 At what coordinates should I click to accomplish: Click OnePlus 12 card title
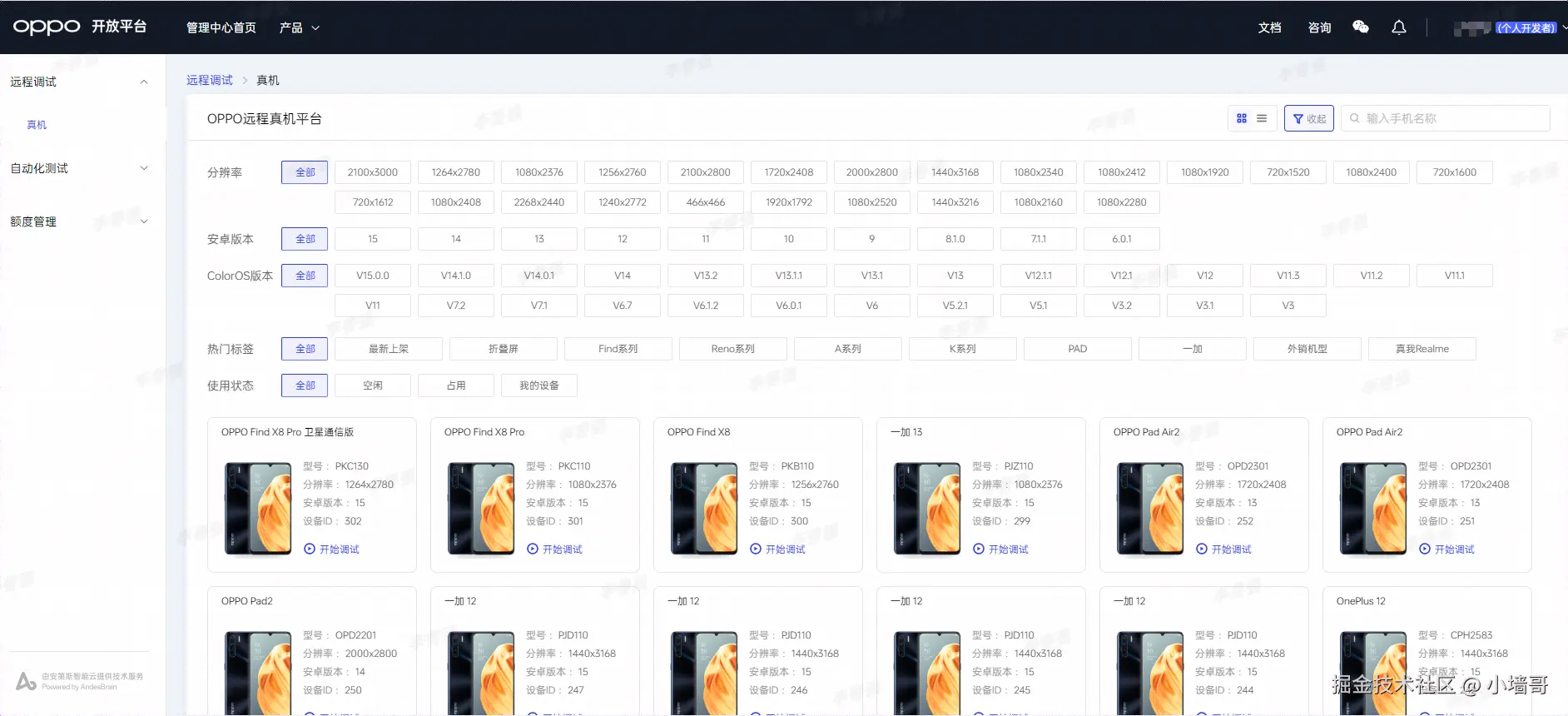1361,601
